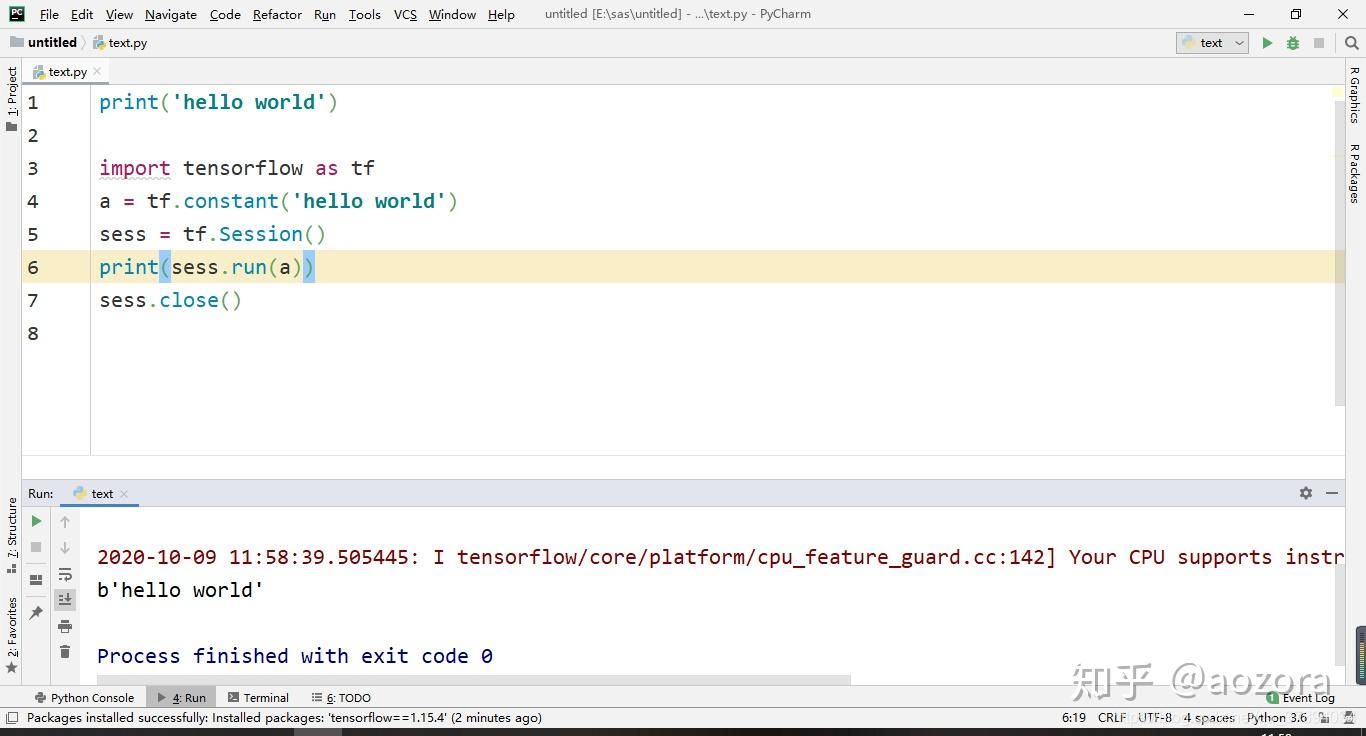Open the Navigate menu

pos(170,14)
